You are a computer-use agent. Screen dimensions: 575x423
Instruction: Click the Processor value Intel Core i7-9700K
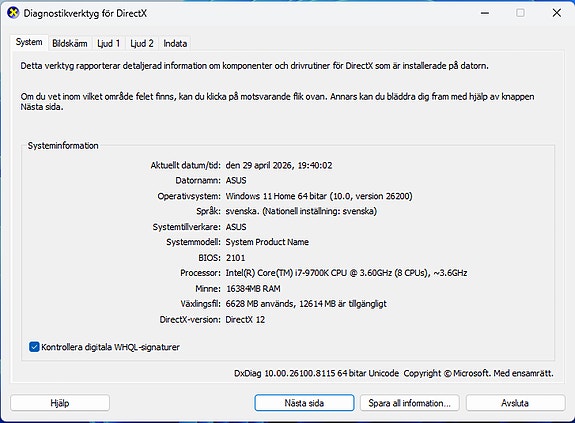(x=346, y=273)
